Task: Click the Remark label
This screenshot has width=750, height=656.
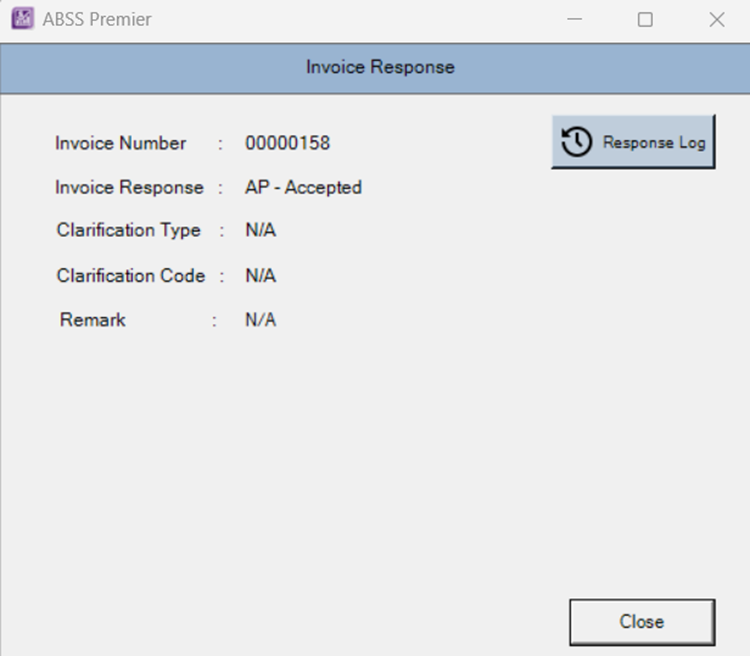Action: pyautogui.click(x=93, y=320)
